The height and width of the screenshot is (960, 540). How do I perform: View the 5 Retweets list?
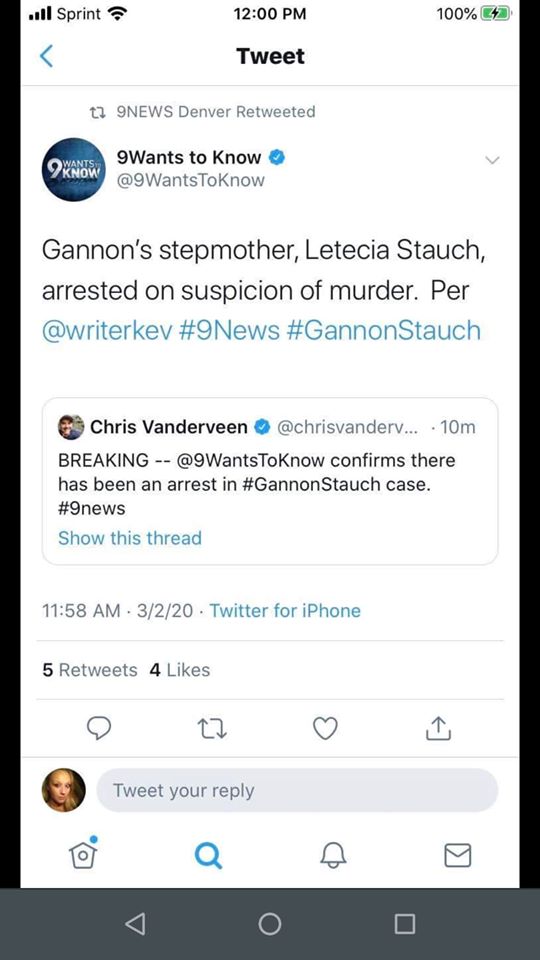[90, 670]
